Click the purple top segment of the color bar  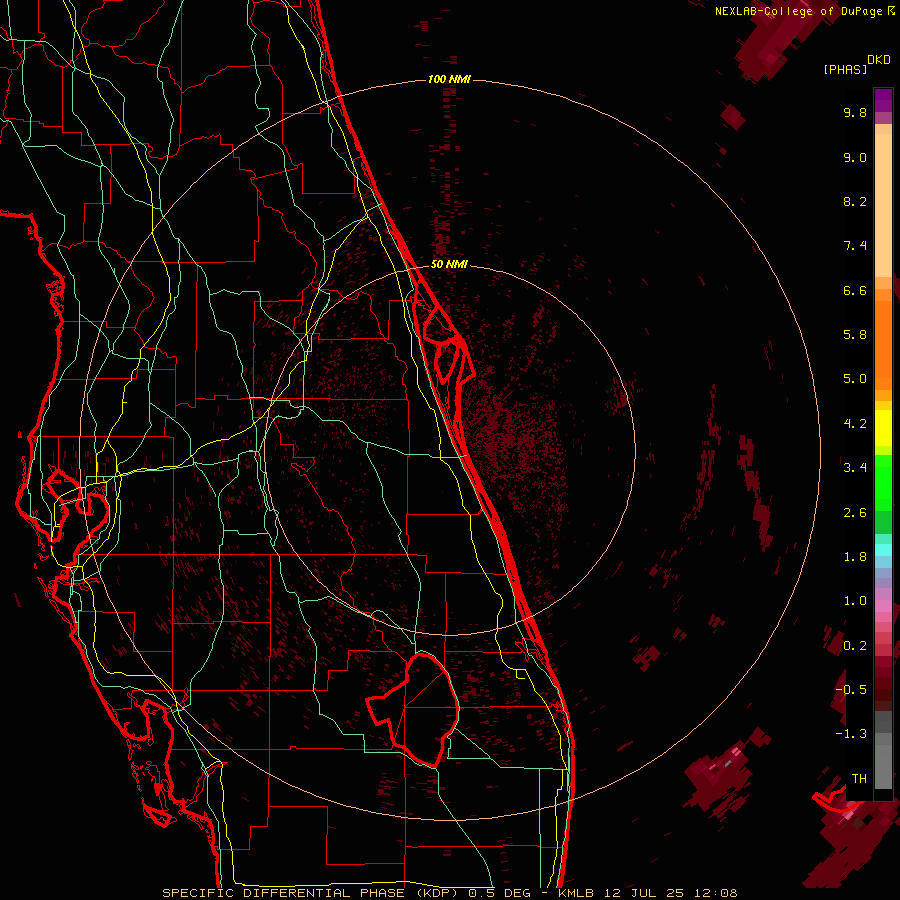coord(883,100)
